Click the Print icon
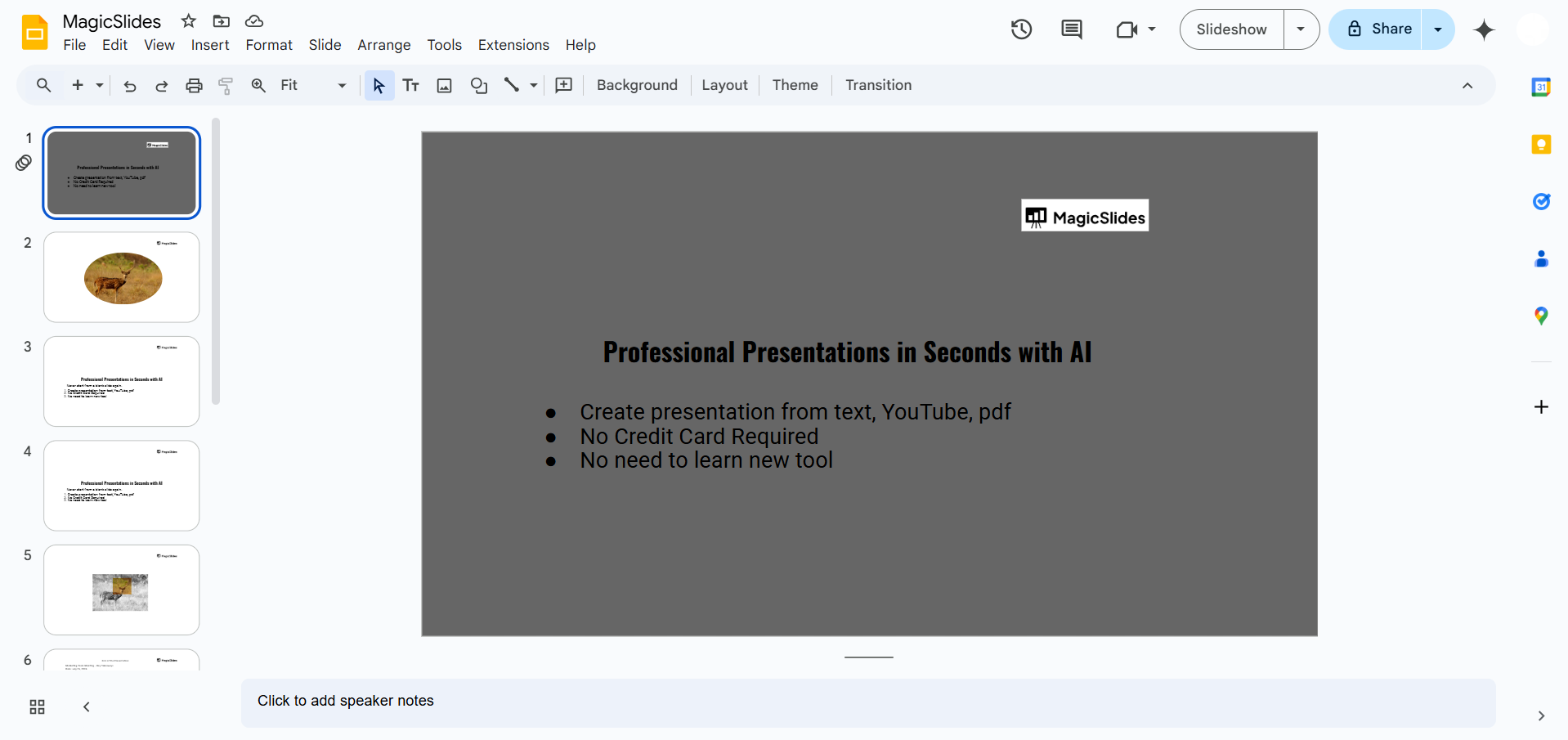The width and height of the screenshot is (1568, 740). [x=194, y=85]
